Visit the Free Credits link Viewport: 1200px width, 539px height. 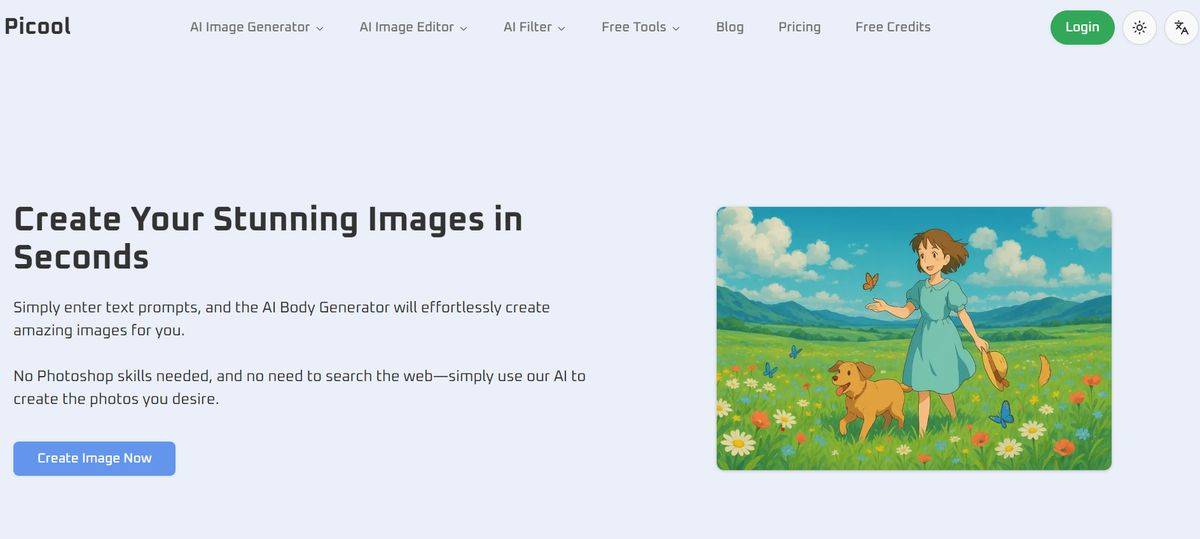(893, 27)
